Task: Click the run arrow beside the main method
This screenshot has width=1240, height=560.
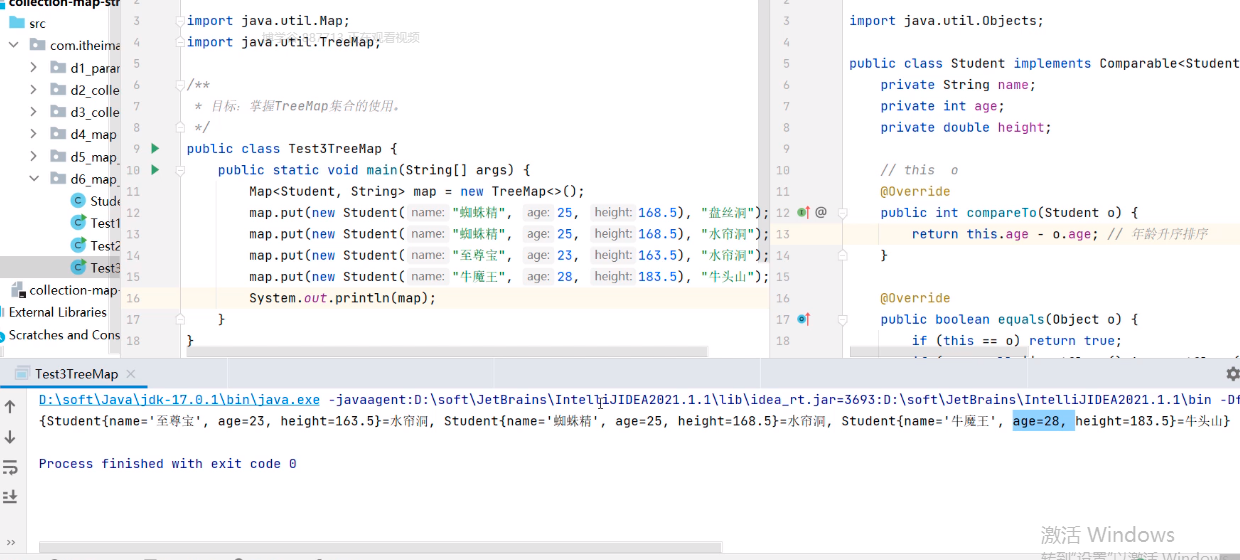Action: pos(155,170)
